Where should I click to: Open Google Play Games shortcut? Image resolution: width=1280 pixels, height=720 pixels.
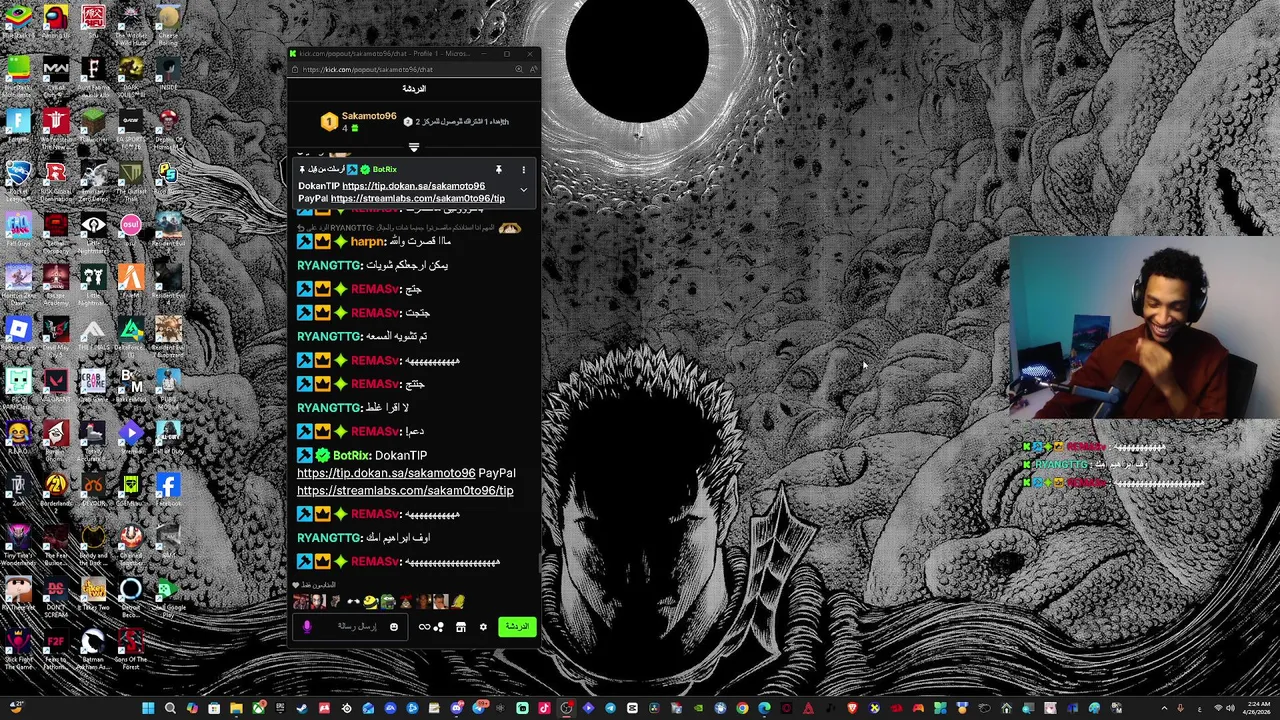168,598
